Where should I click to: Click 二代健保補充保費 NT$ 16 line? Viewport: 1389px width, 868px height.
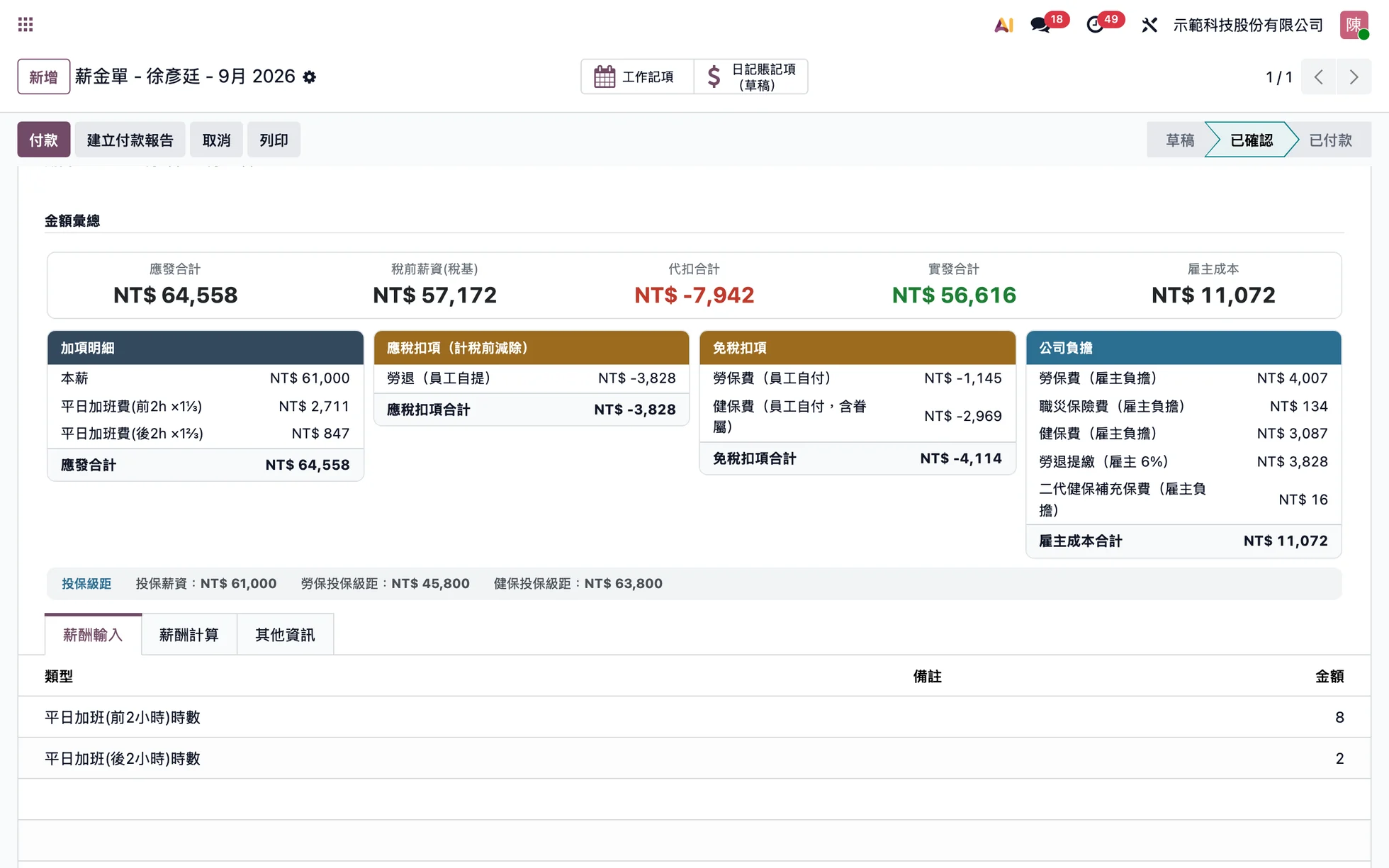pyautogui.click(x=1183, y=500)
